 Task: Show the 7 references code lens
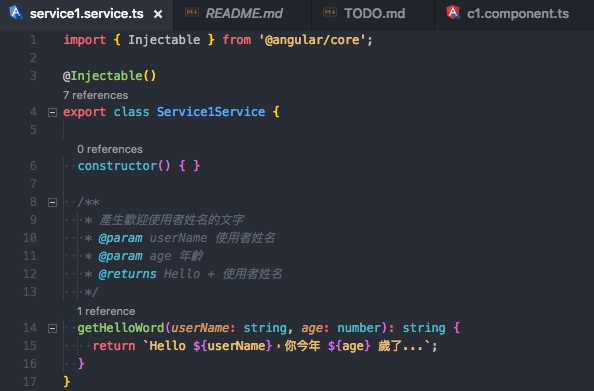pyautogui.click(x=95, y=95)
